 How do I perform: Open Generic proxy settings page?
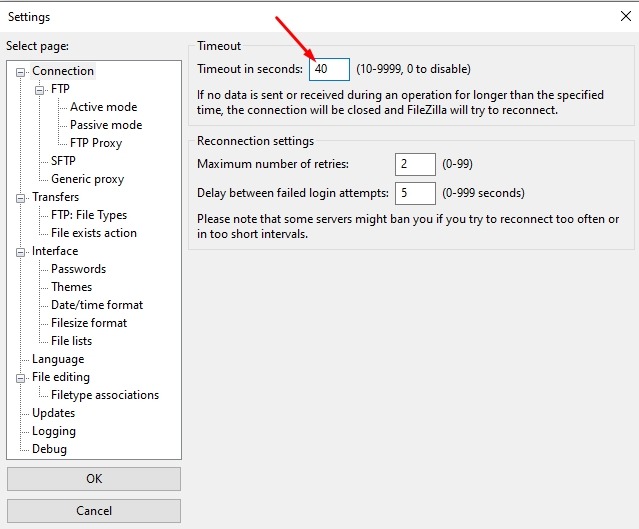pos(87,179)
